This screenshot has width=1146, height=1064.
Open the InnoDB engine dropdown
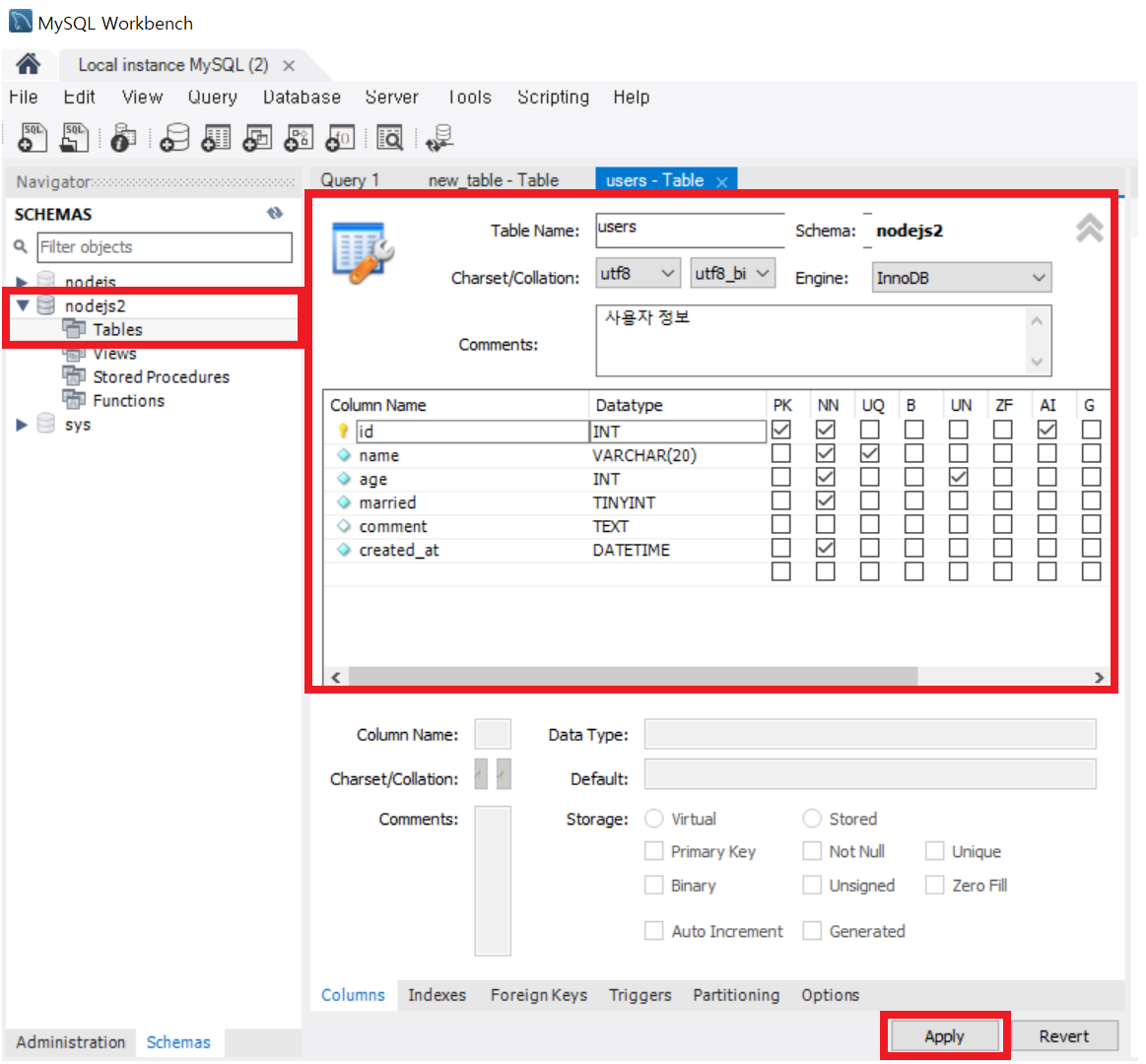pos(961,278)
